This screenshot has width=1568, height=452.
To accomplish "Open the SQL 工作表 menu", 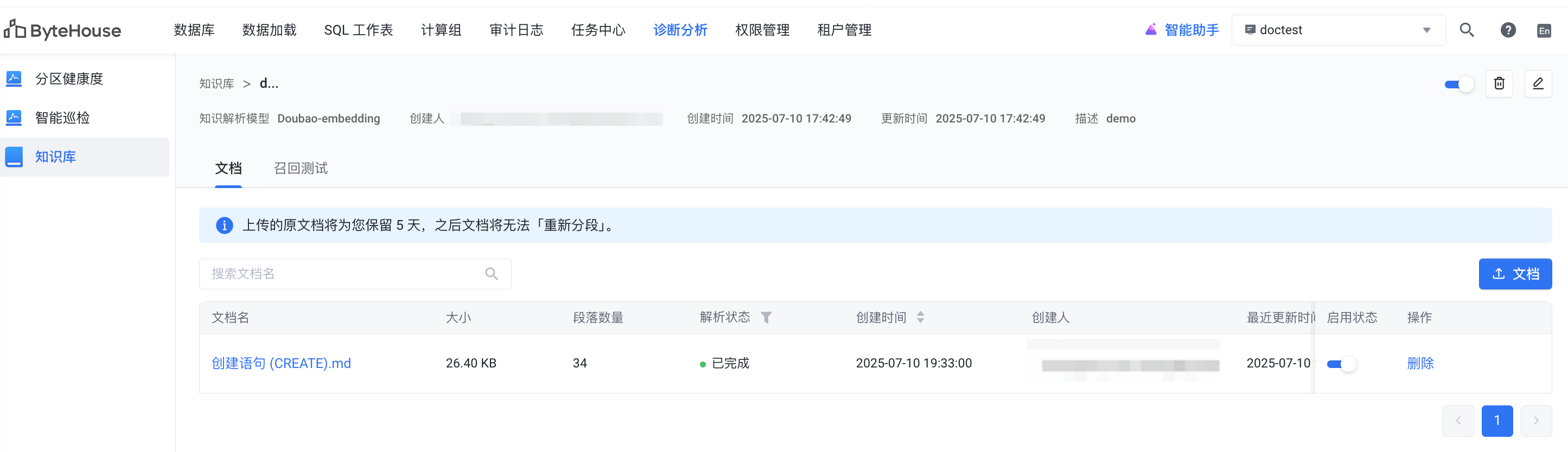I will coord(358,30).
